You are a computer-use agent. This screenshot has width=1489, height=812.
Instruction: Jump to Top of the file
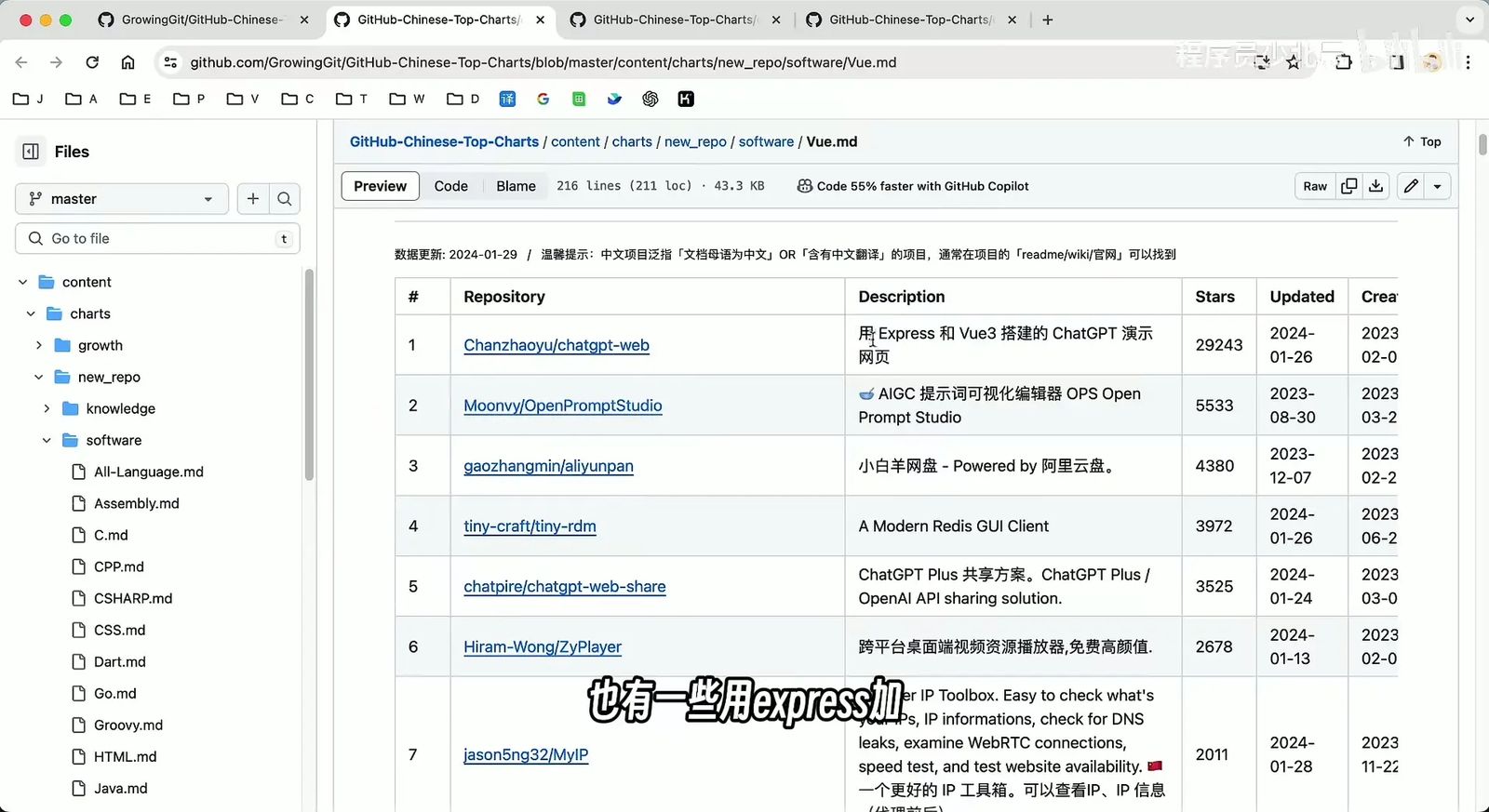coord(1422,141)
